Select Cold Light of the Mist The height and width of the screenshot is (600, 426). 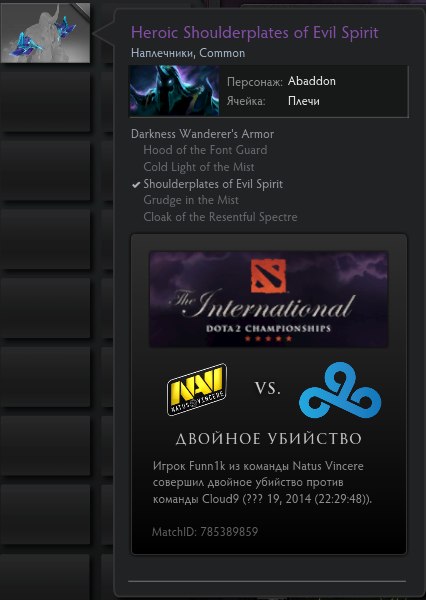click(199, 167)
